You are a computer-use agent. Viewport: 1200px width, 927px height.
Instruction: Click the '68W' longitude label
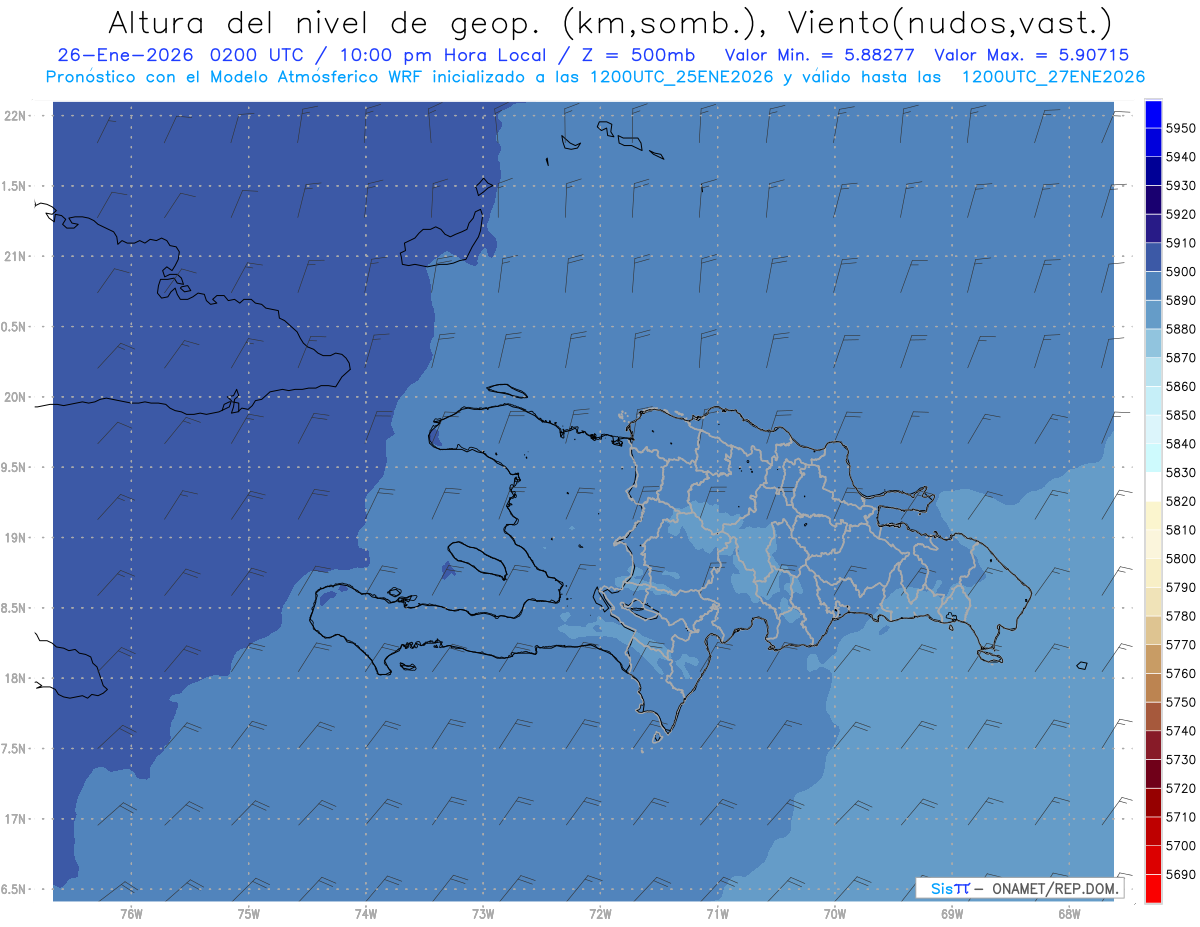point(1069,914)
